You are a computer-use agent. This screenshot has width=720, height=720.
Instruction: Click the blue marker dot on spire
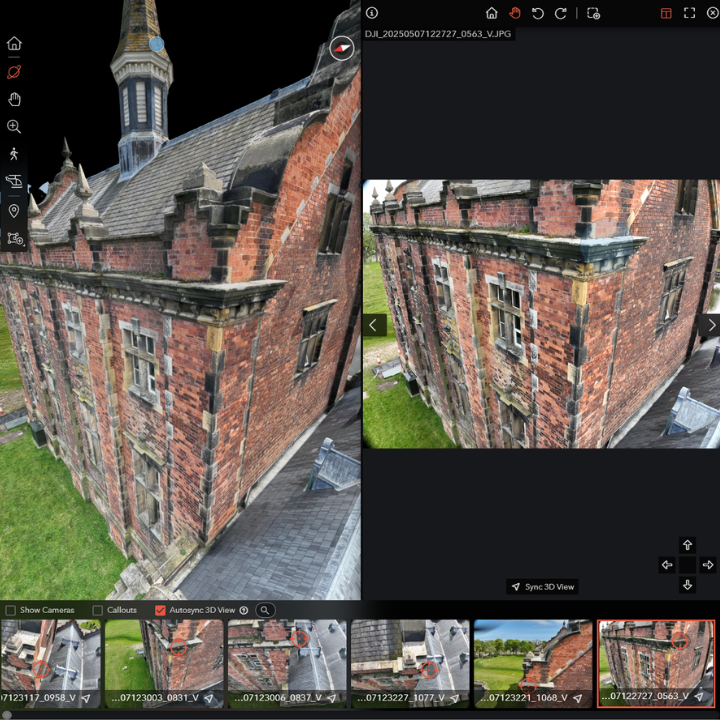157,44
